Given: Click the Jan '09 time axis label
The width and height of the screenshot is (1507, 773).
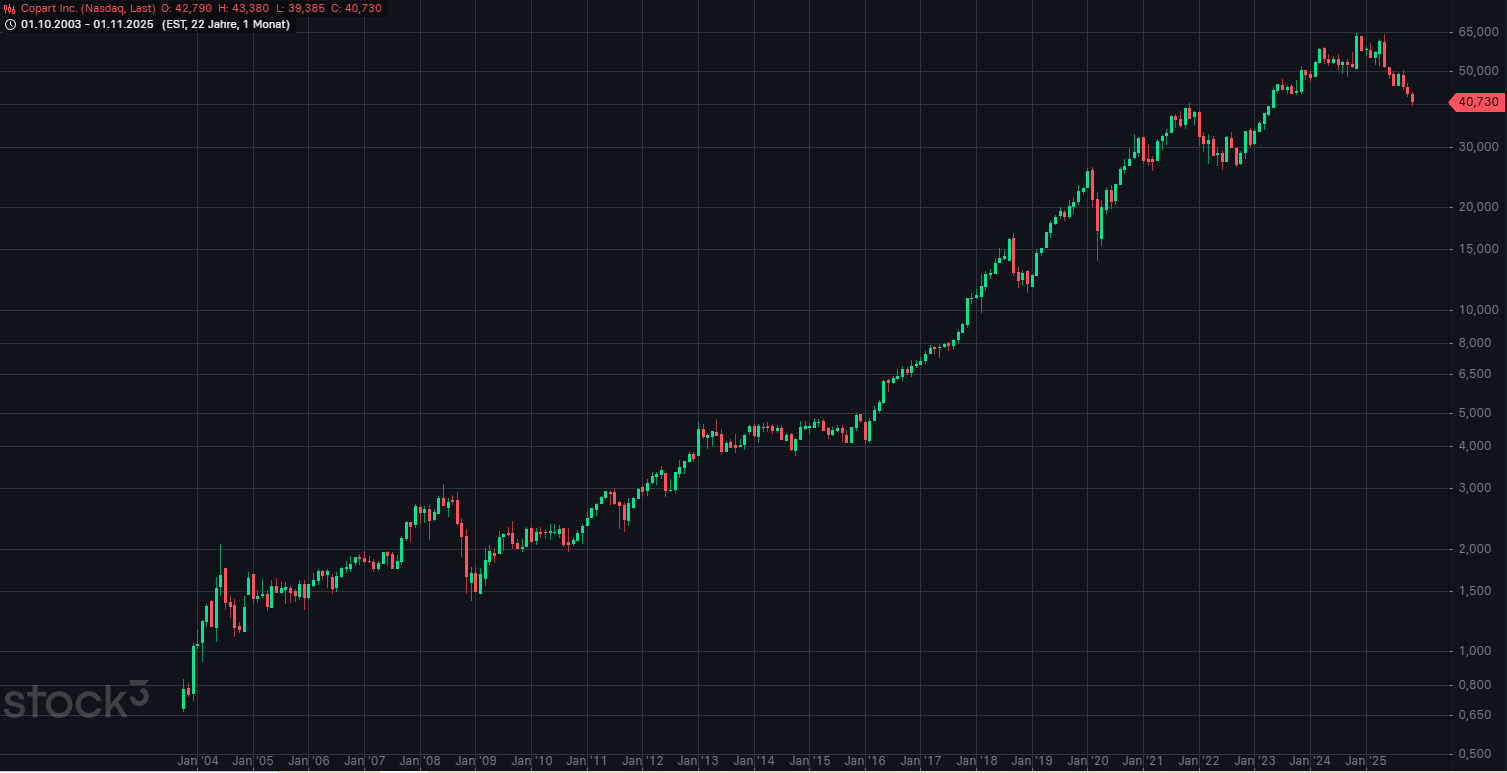Looking at the screenshot, I should (476, 761).
